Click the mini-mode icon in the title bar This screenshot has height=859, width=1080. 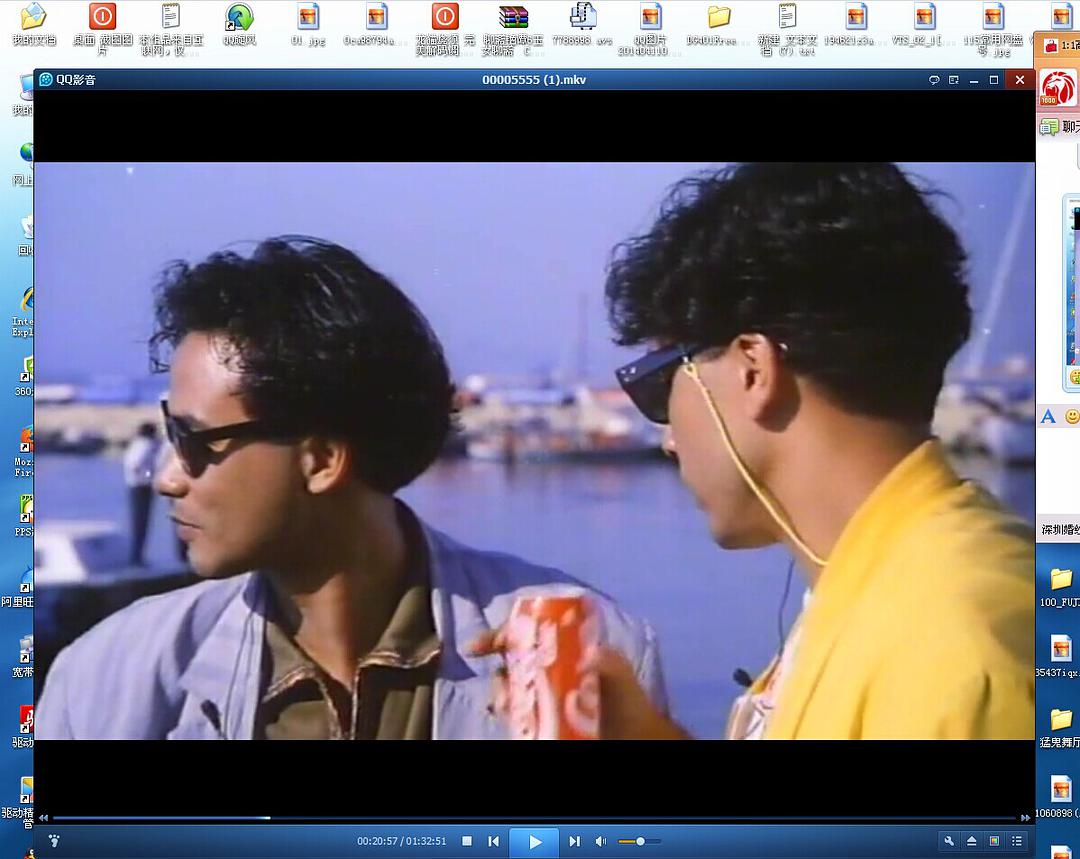pos(954,80)
